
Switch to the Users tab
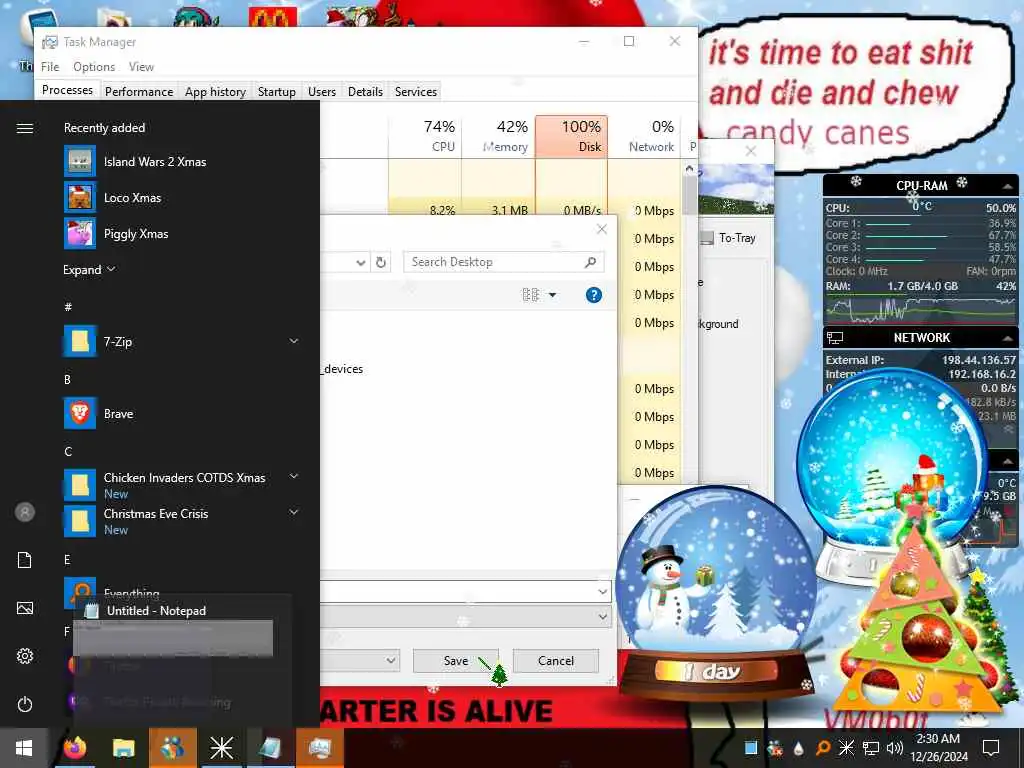point(322,91)
